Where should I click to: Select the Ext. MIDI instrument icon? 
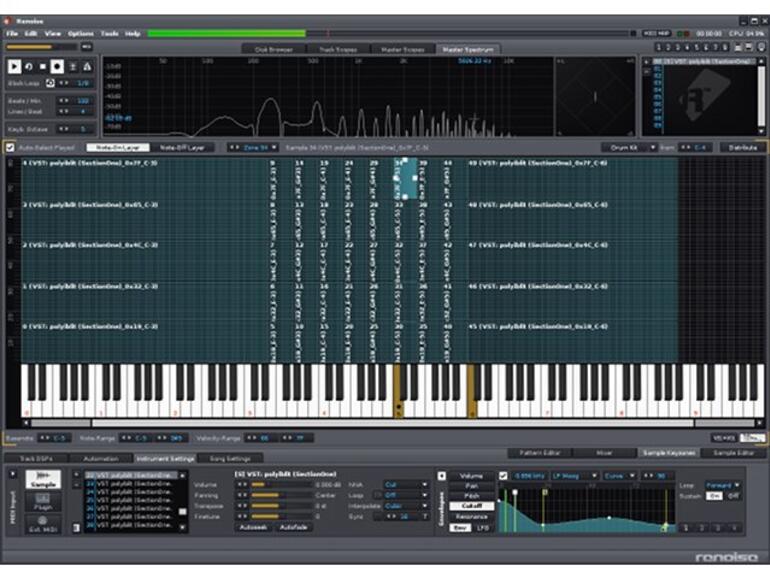tap(43, 524)
